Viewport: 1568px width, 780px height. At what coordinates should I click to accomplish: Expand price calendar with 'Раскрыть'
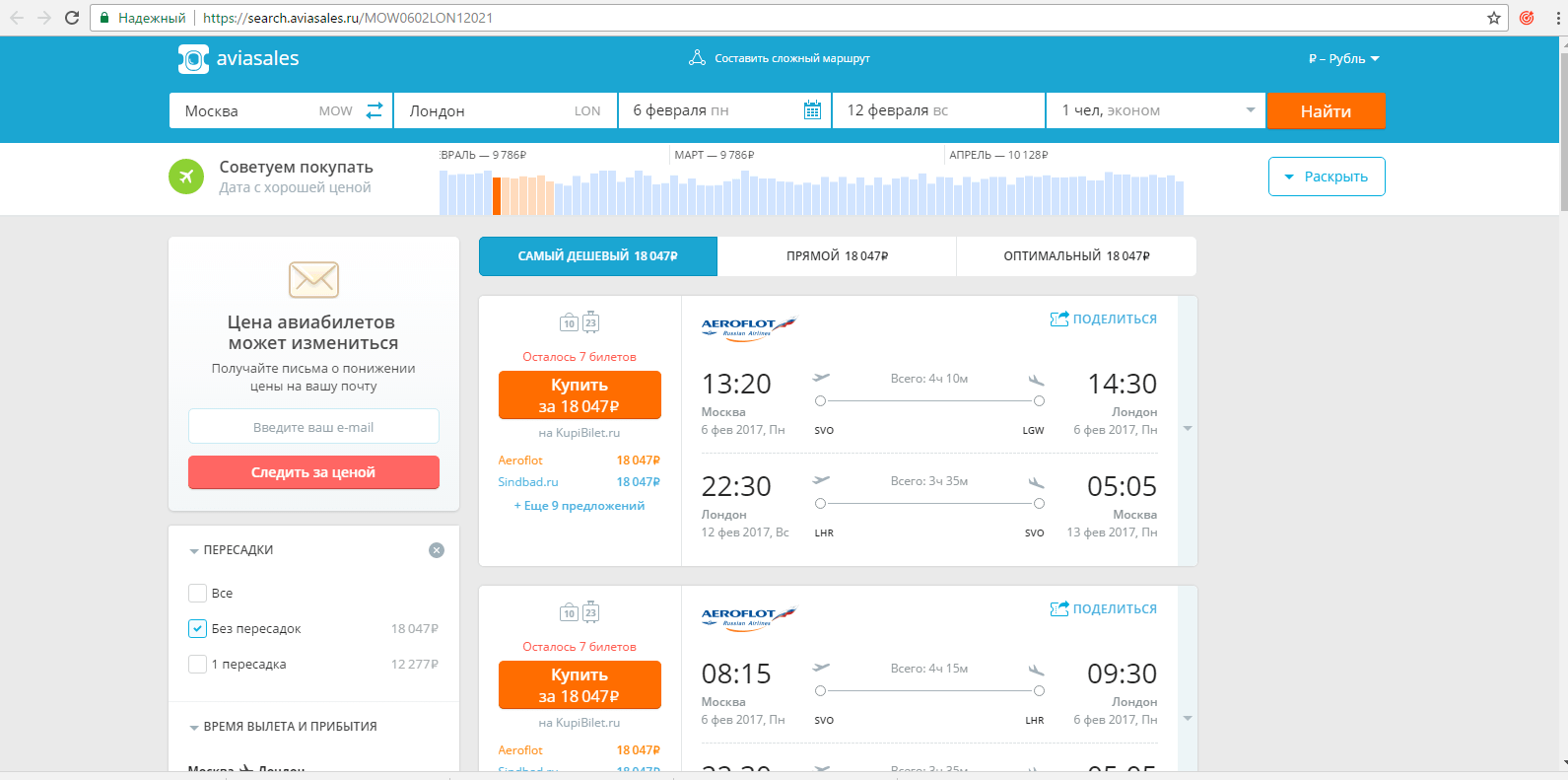[x=1327, y=177]
